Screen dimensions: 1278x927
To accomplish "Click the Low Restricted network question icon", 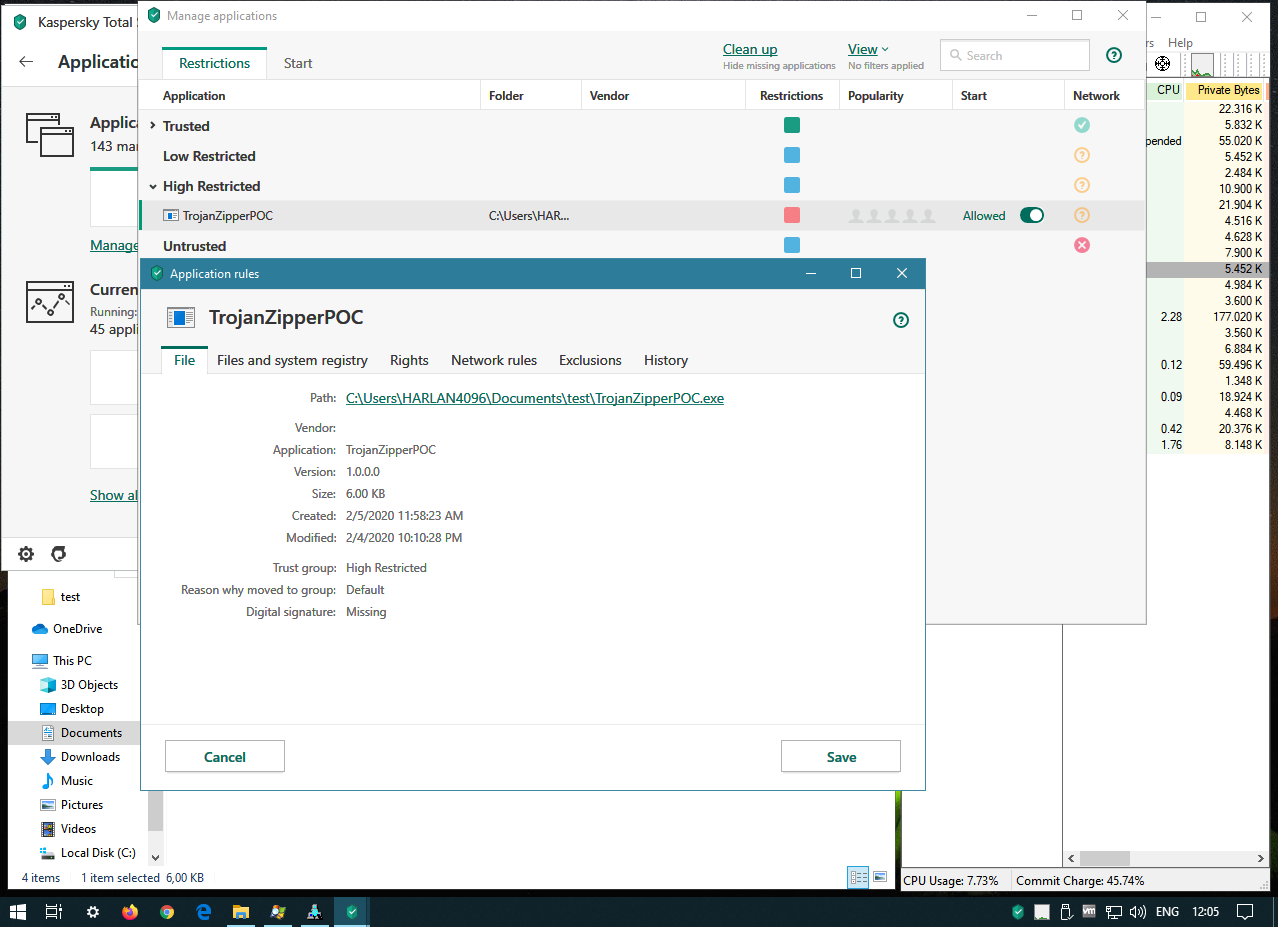I will [x=1081, y=155].
